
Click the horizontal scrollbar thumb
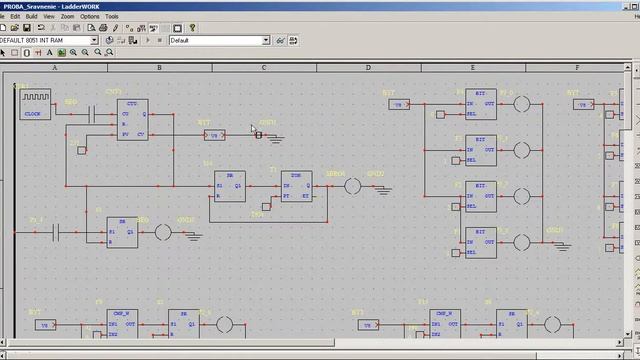[x=171, y=343]
